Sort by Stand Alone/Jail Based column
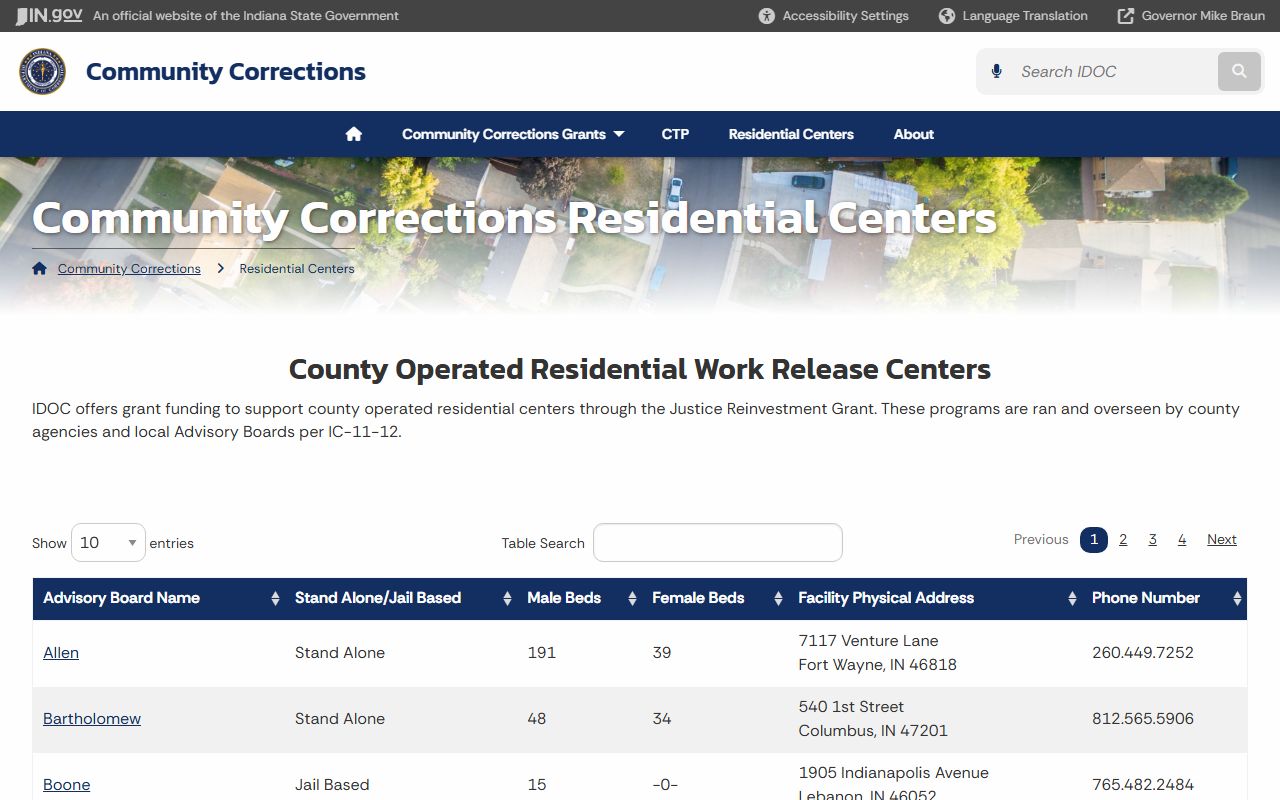The width and height of the screenshot is (1280, 800). click(401, 598)
